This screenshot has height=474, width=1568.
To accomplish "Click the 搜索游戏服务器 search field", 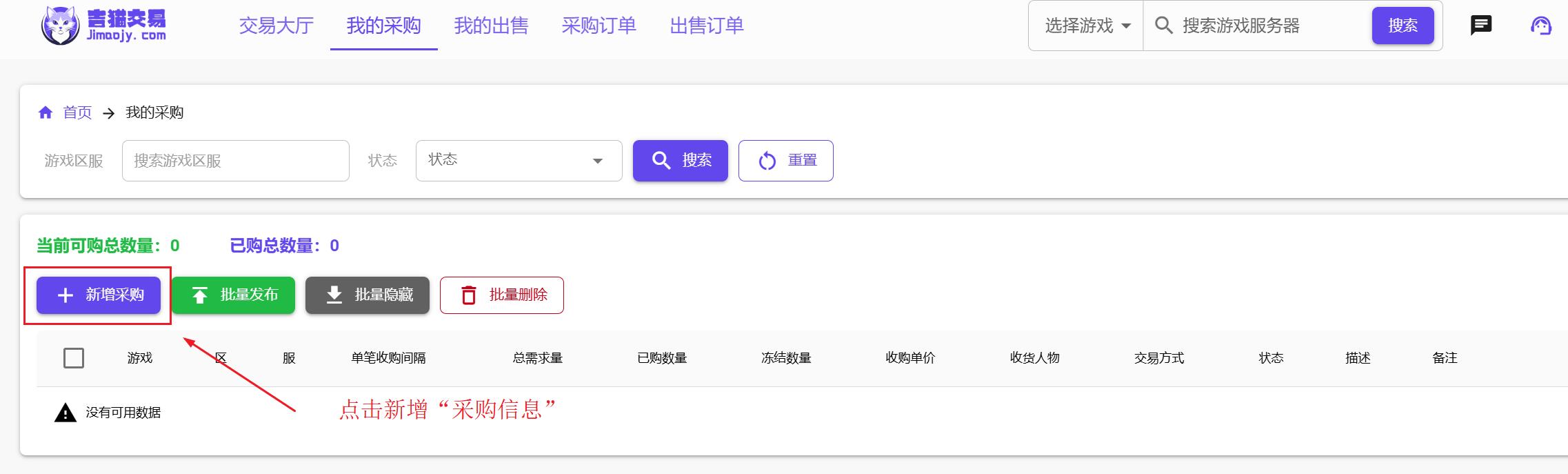I will pyautogui.click(x=1269, y=26).
